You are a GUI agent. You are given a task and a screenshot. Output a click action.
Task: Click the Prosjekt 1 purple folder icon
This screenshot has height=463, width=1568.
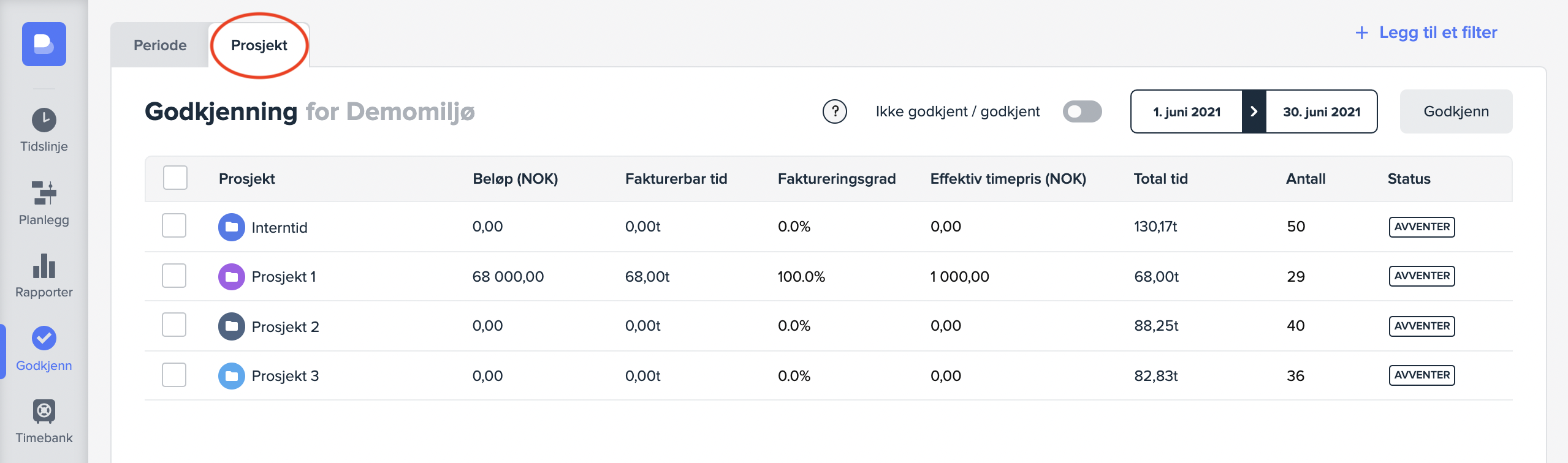[231, 277]
